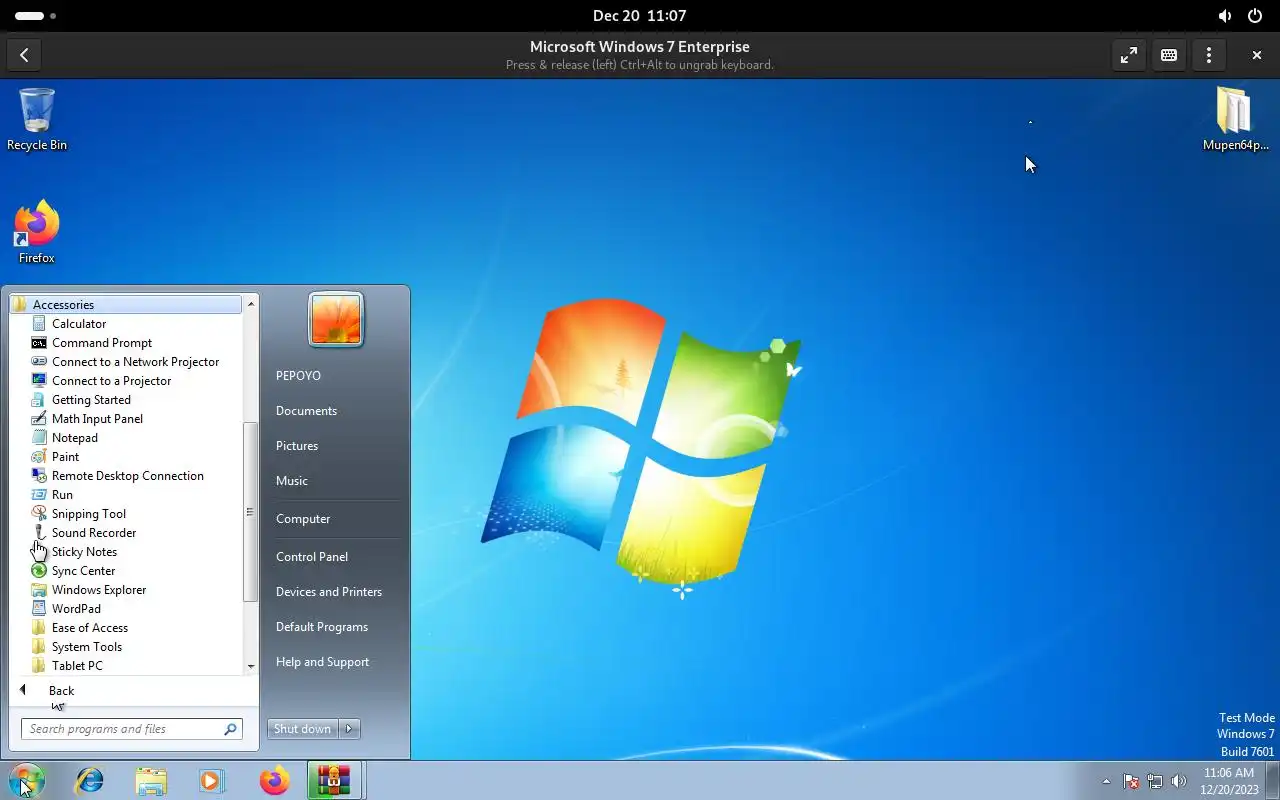
Task: Click the Snipping Tool scissors icon
Action: click(39, 514)
